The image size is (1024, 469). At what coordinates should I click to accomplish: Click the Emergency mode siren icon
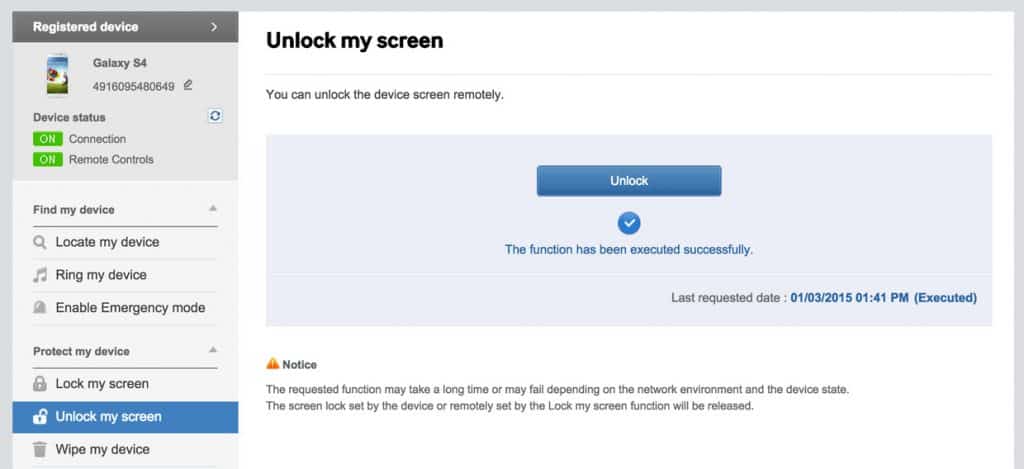point(40,308)
